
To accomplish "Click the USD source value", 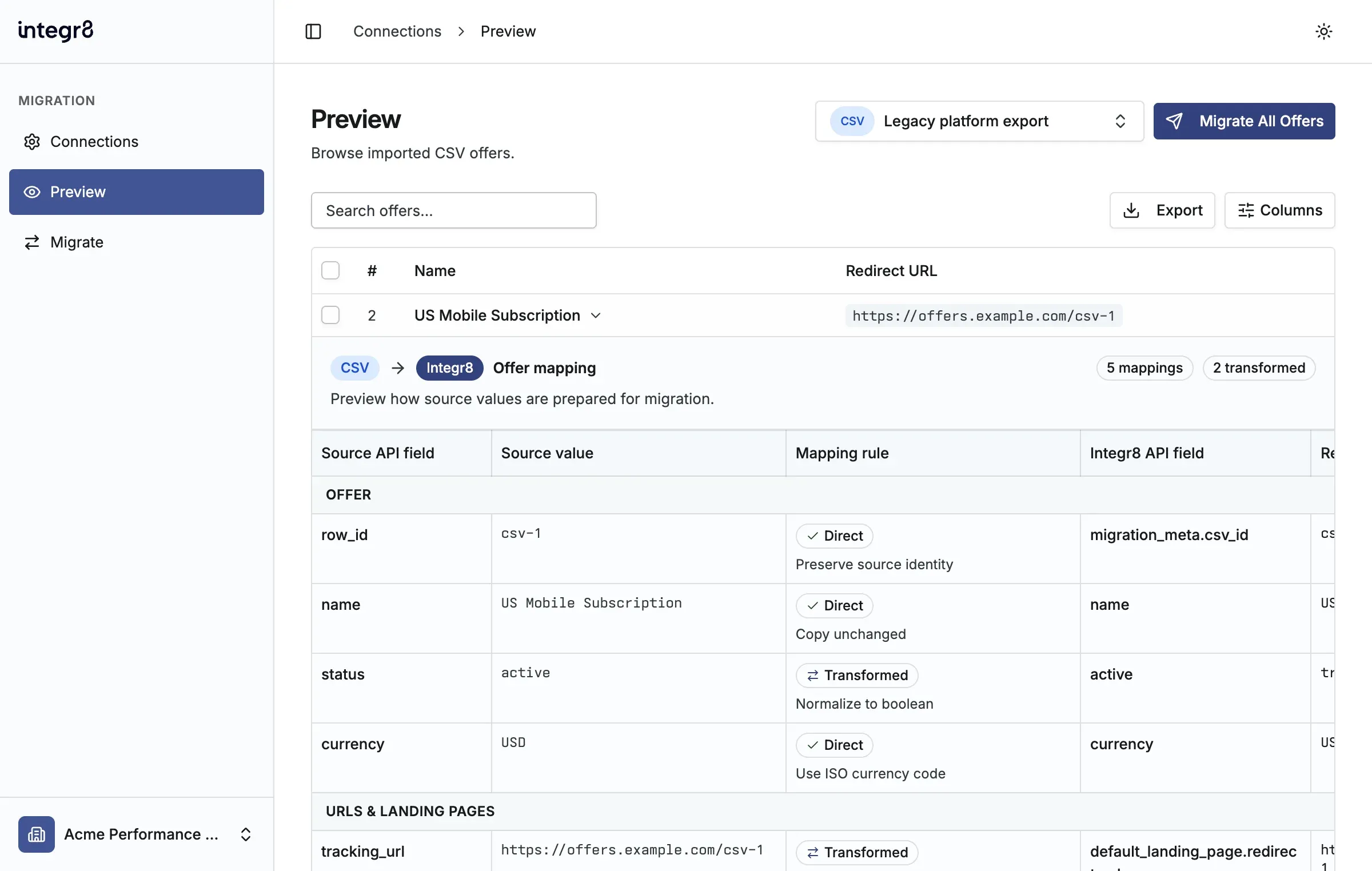I will click(x=513, y=743).
